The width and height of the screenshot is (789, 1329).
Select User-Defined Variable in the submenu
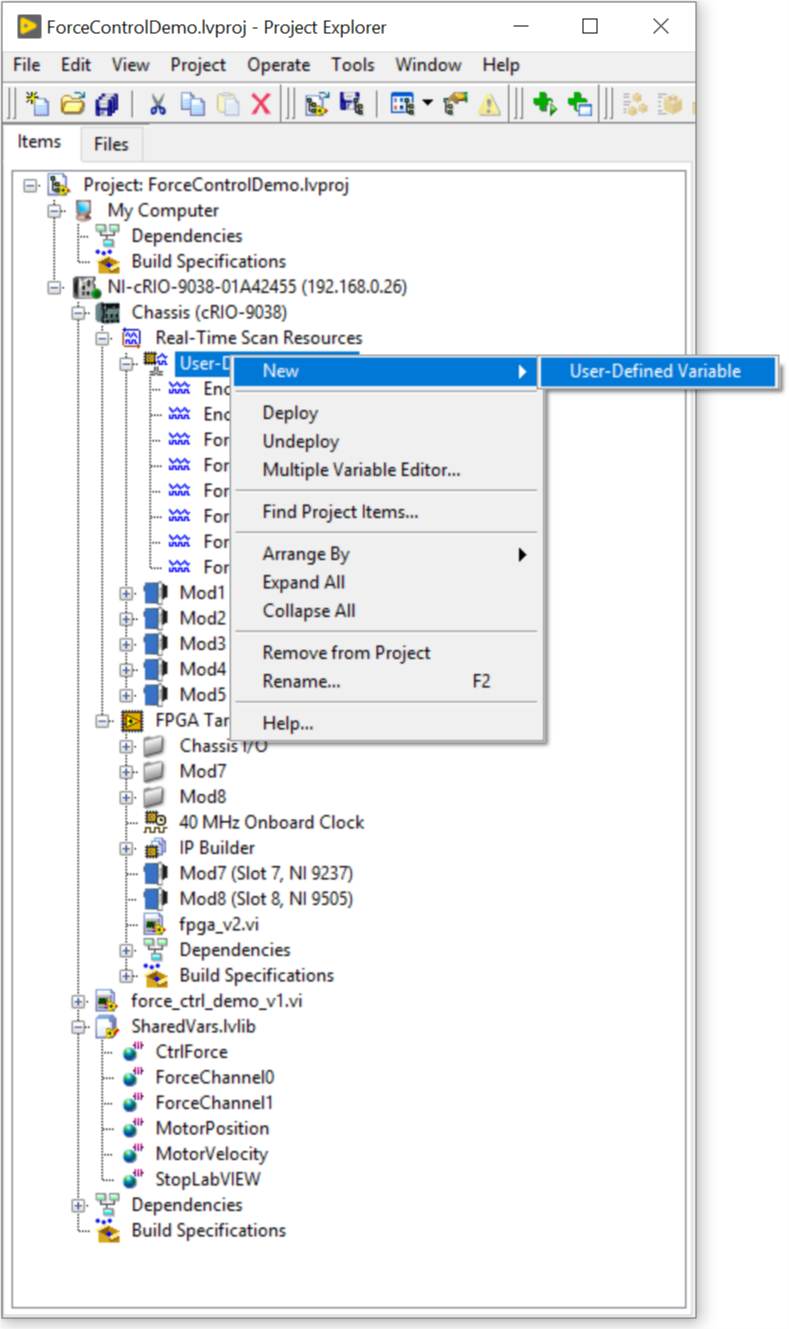point(656,371)
